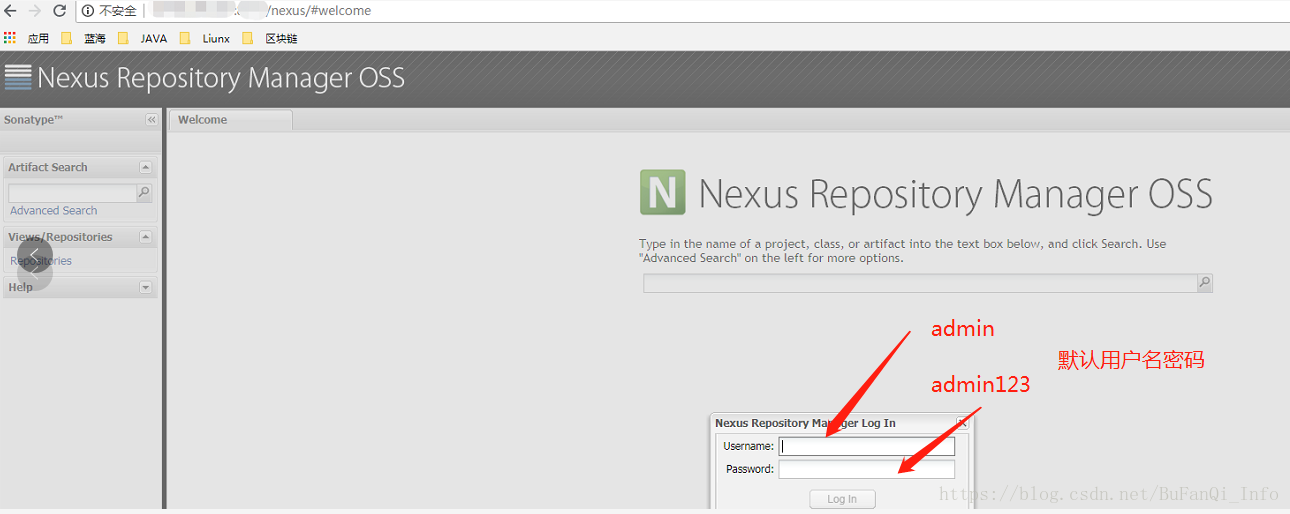Click the Password input field

click(x=867, y=469)
